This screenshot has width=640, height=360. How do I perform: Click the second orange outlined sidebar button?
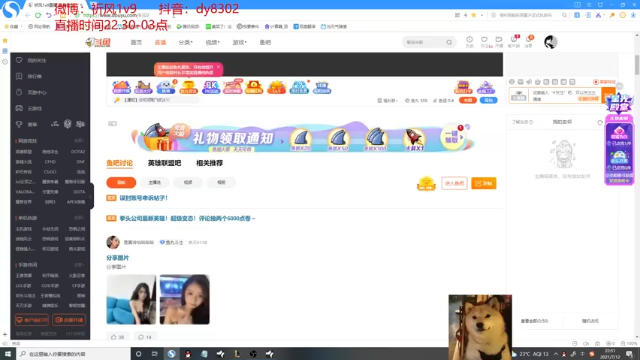[69, 320]
